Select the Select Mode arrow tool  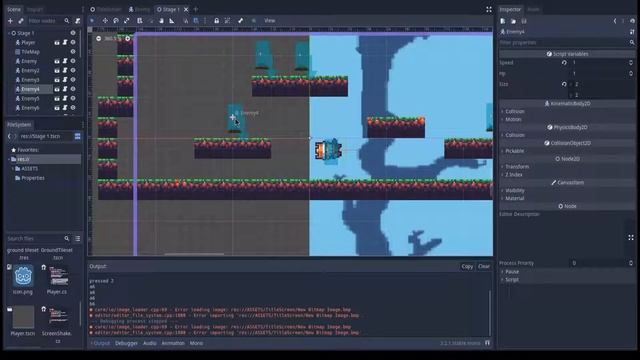(92, 20)
